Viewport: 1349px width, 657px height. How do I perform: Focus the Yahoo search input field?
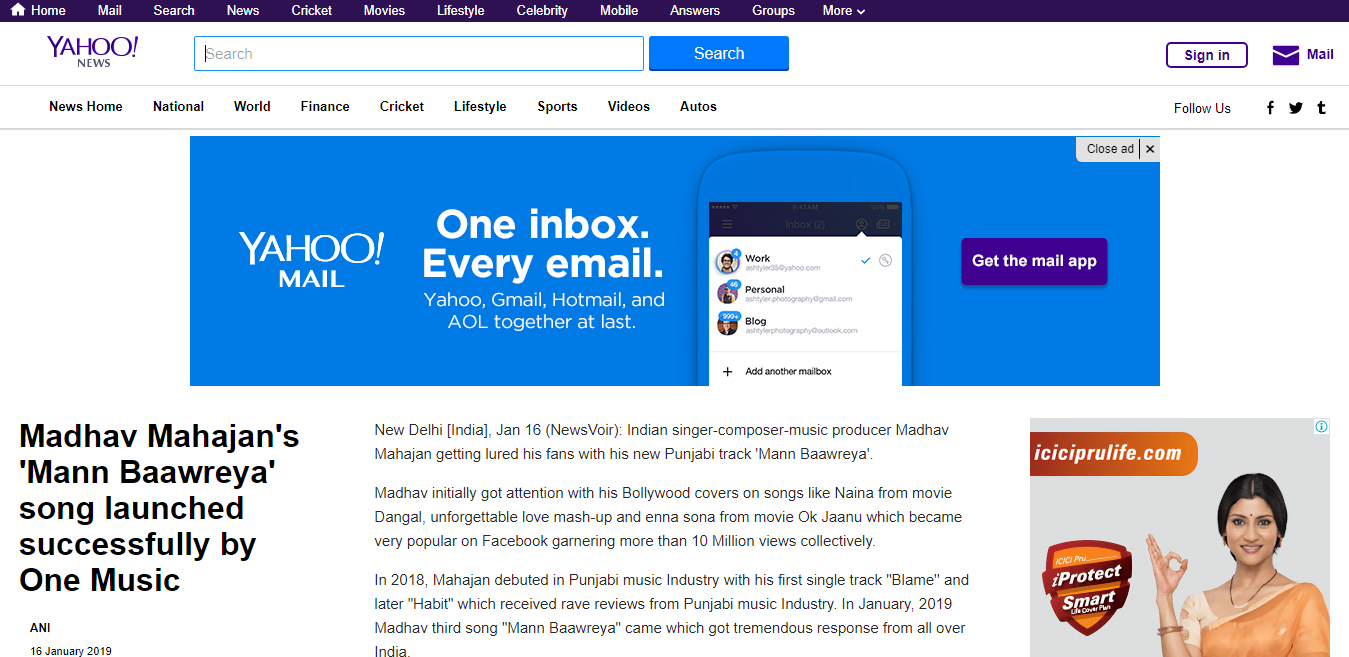[x=419, y=54]
